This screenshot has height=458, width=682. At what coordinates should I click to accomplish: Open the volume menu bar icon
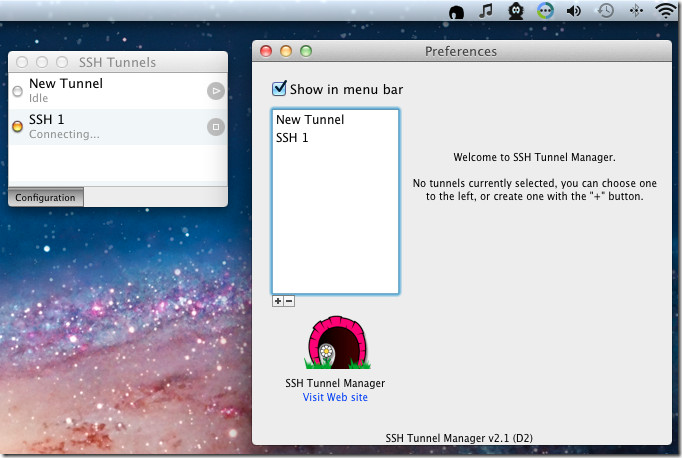(574, 11)
